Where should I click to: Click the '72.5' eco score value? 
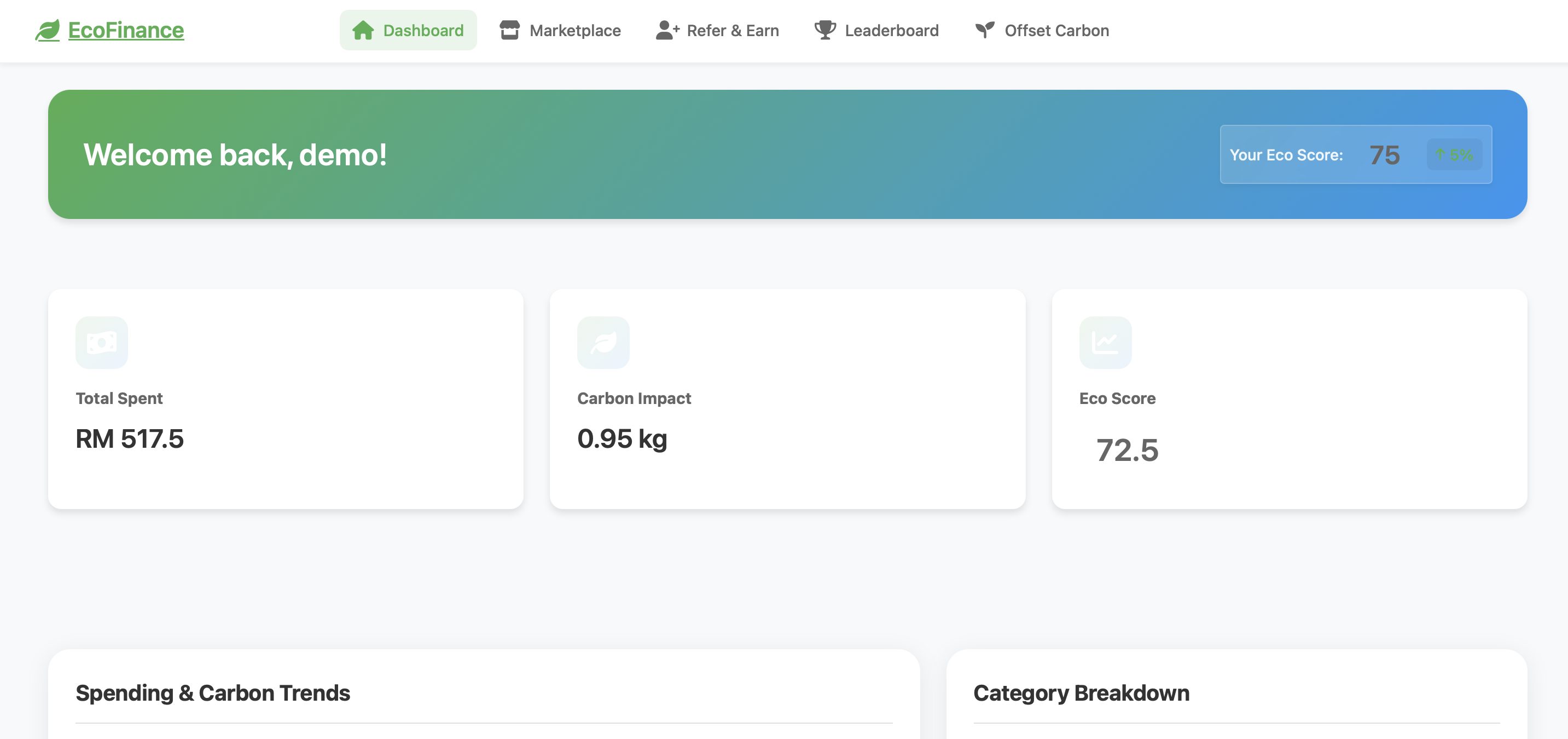pyautogui.click(x=1127, y=450)
